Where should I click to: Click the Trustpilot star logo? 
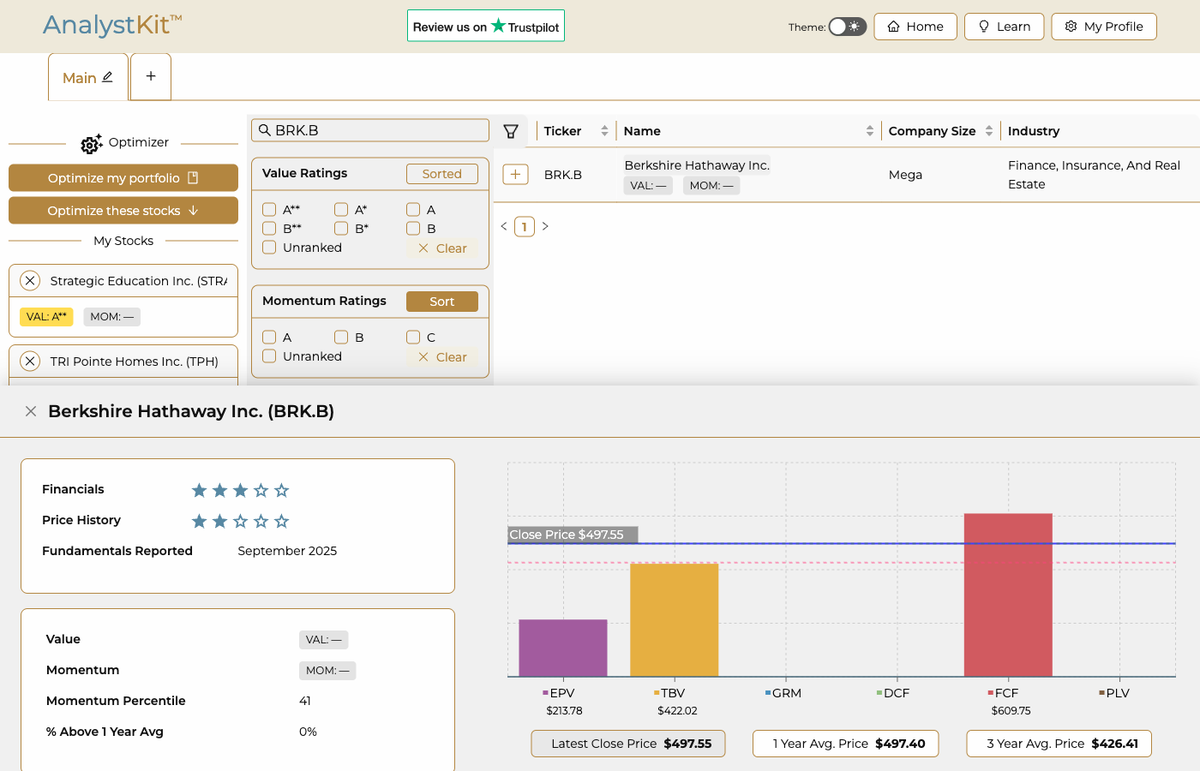(x=498, y=26)
